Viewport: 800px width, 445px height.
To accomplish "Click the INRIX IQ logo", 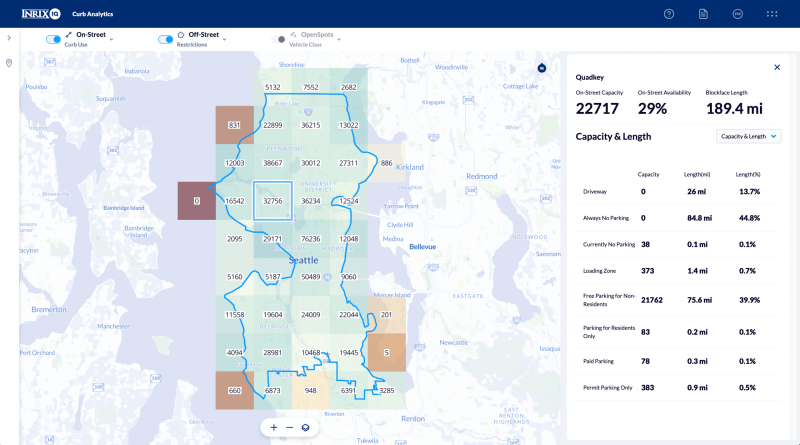I will coord(41,14).
